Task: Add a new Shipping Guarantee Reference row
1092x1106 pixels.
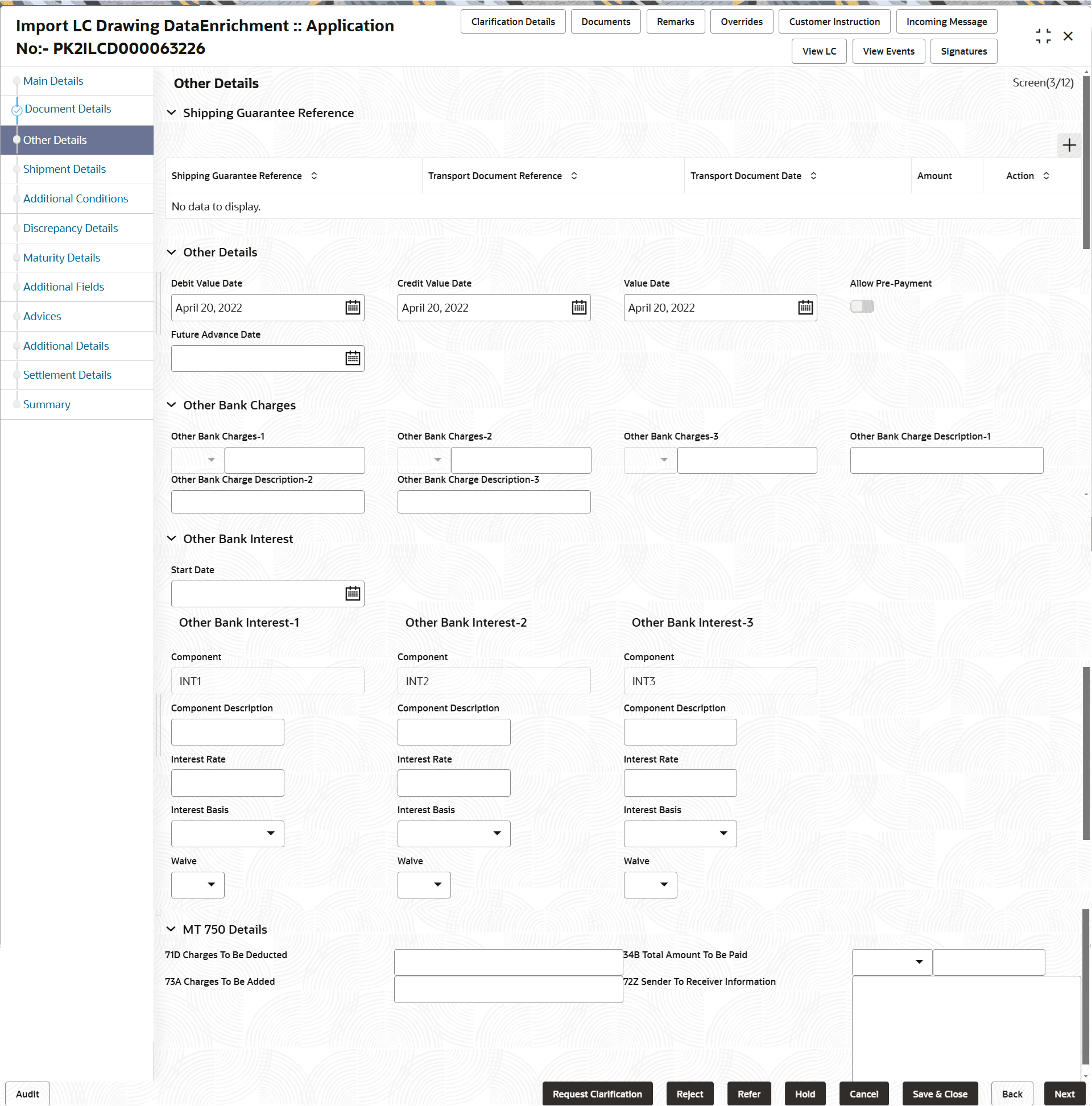Action: (1069, 145)
